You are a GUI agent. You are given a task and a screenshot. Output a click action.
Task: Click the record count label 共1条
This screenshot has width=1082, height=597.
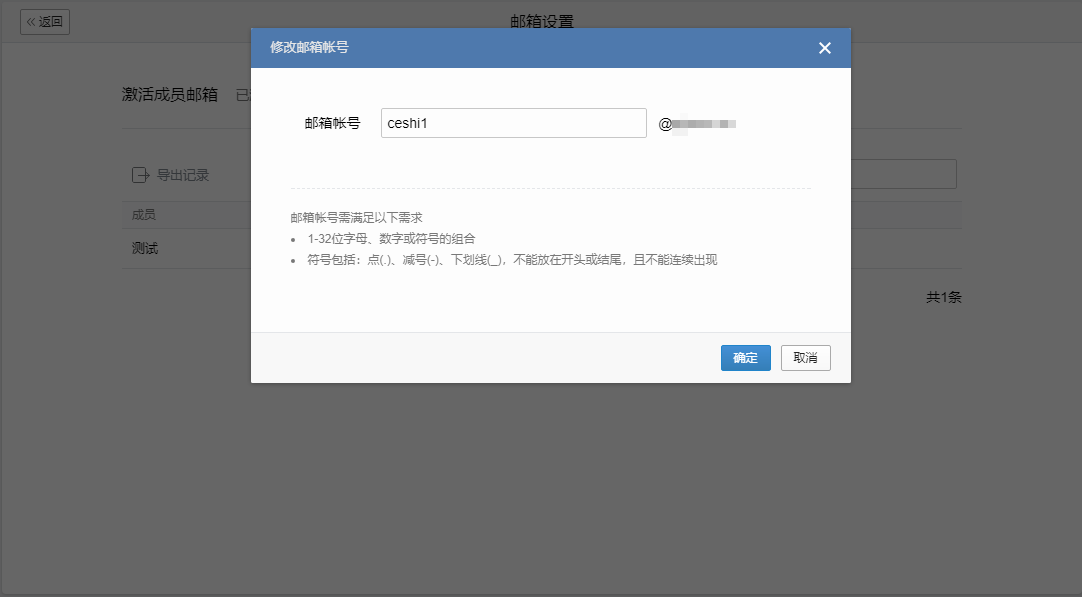point(946,297)
